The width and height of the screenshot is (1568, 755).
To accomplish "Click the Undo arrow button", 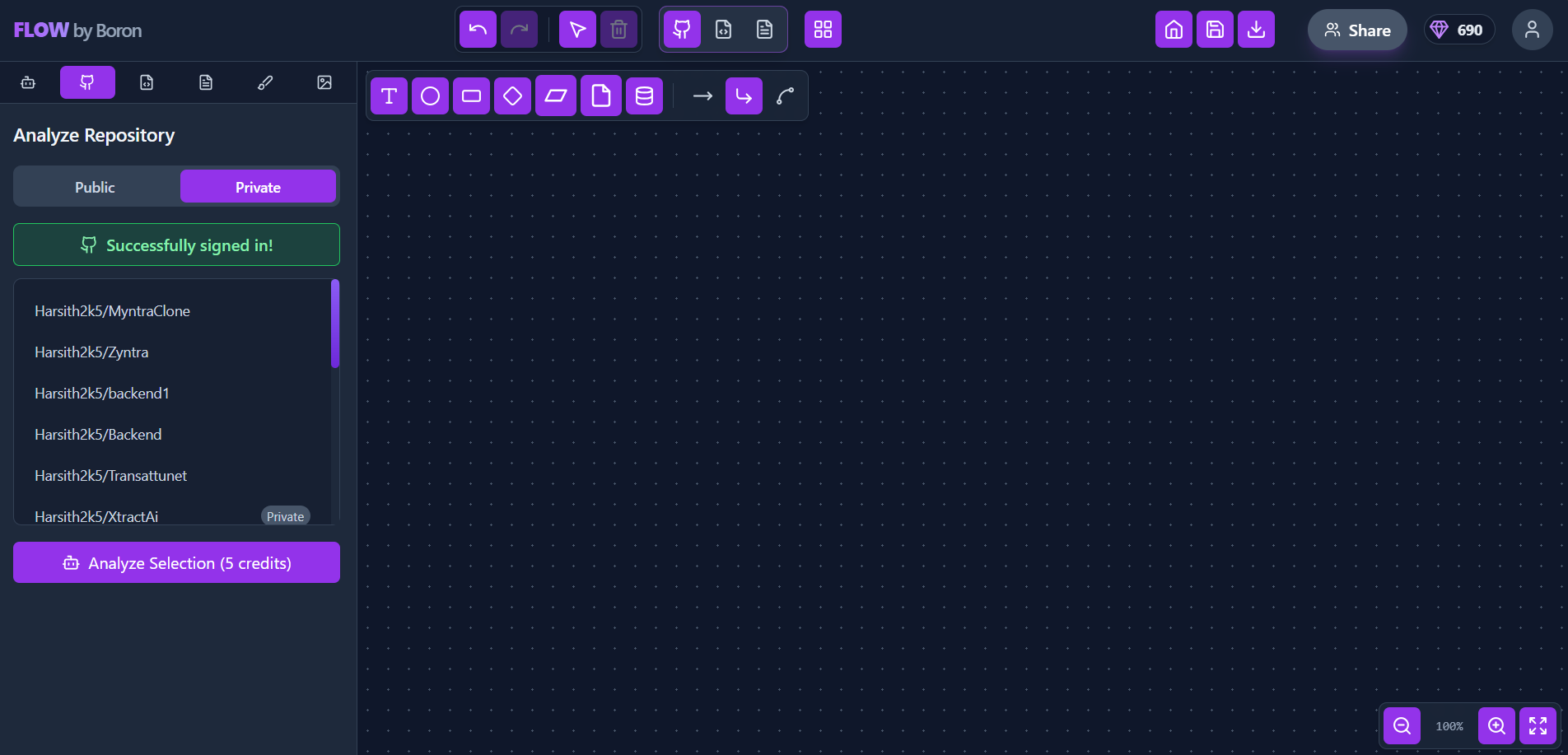I will pos(478,29).
